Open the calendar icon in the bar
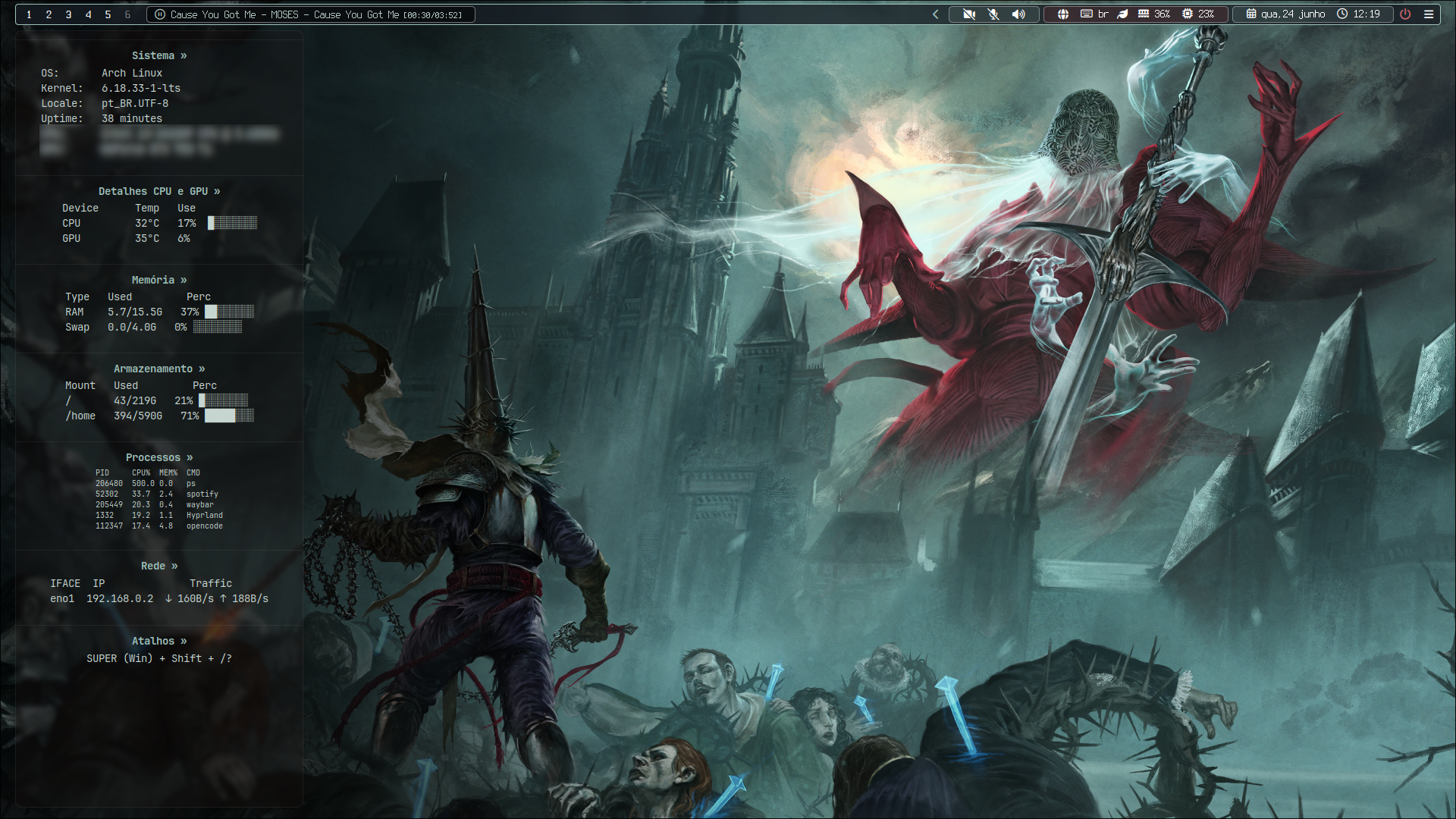This screenshot has width=1456, height=819. pyautogui.click(x=1251, y=14)
